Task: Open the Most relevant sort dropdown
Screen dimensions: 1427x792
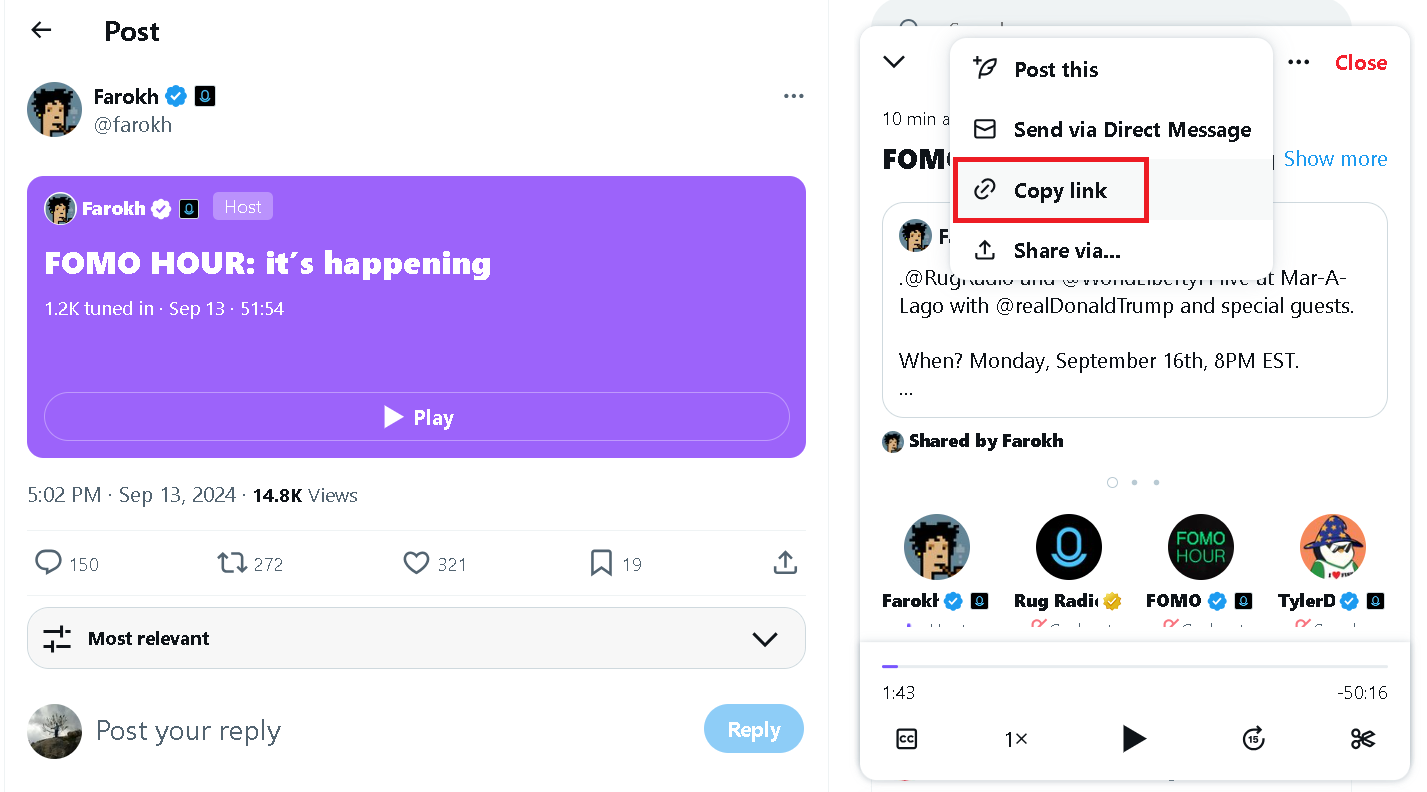Action: click(x=415, y=638)
